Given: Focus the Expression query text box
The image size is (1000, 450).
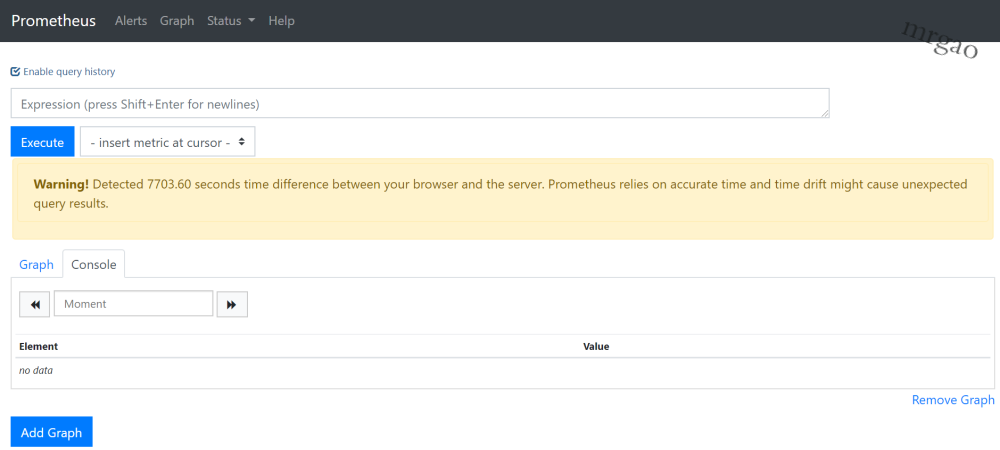Looking at the screenshot, I should point(420,104).
